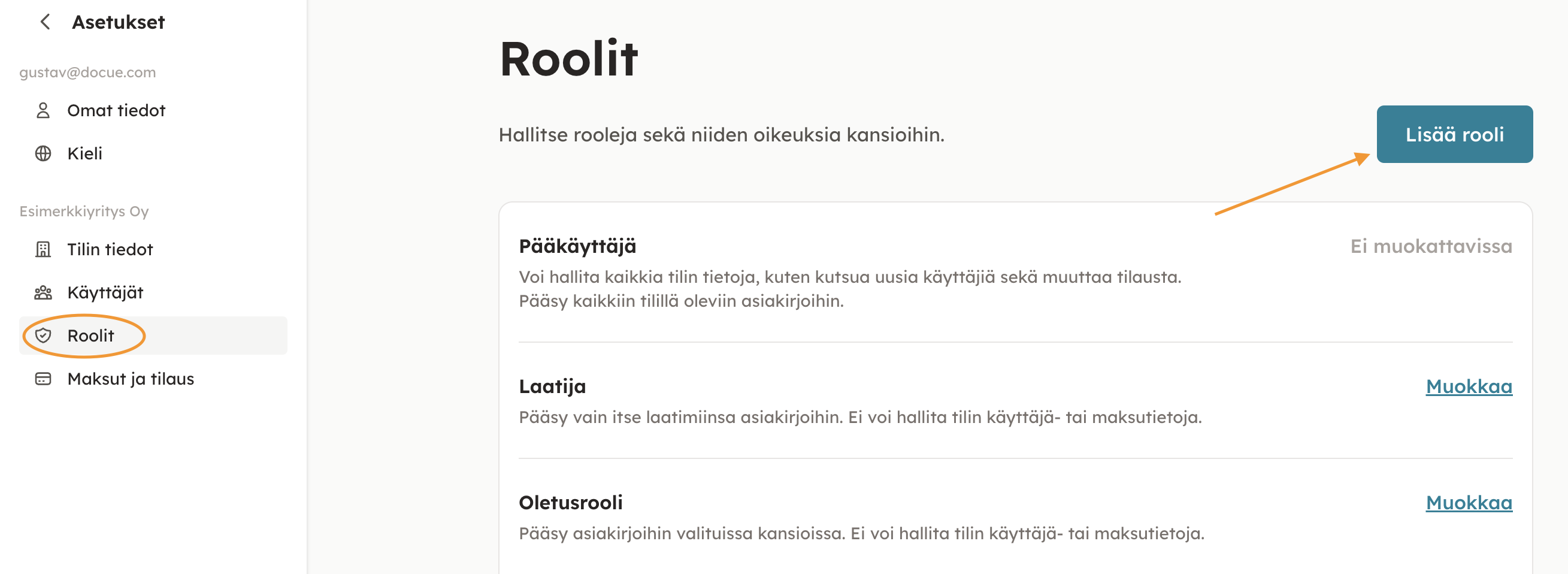Select Roolit in the sidebar
Viewport: 1568px width, 574px height.
[x=90, y=336]
